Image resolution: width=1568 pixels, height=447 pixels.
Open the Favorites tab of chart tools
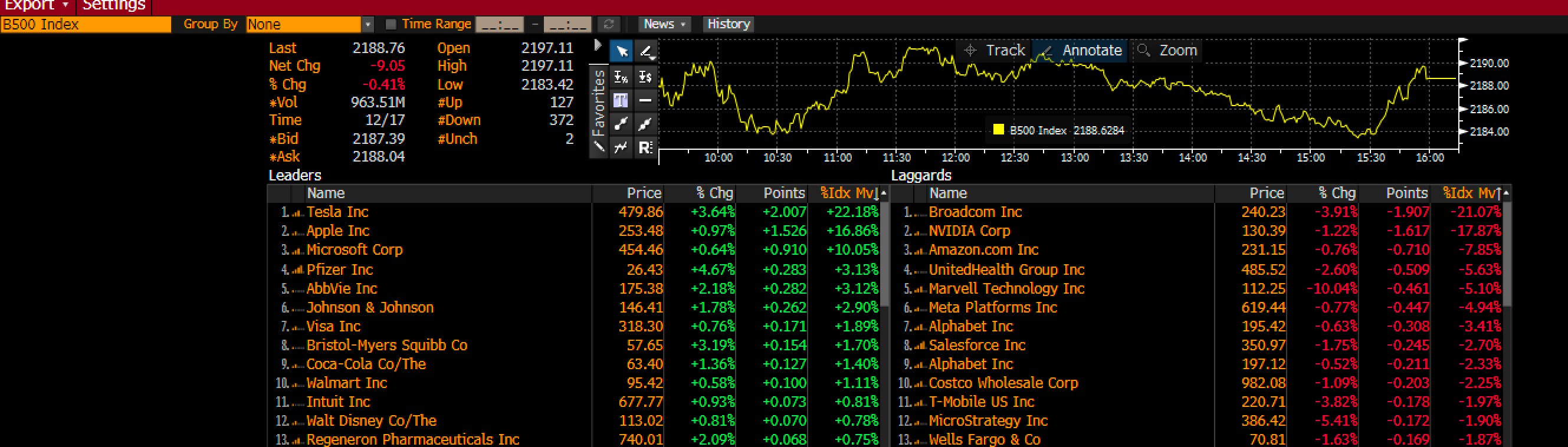pyautogui.click(x=599, y=102)
